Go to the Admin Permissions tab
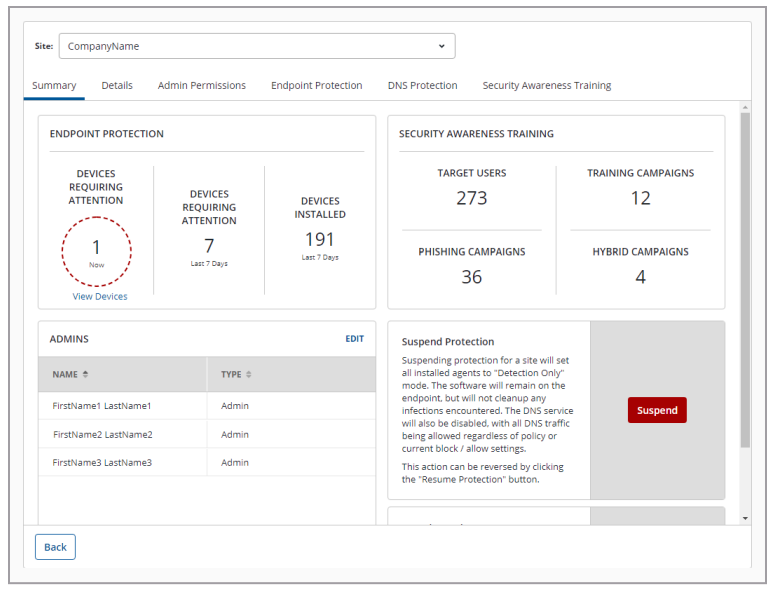Screen dimensions: 774x592 tap(201, 85)
